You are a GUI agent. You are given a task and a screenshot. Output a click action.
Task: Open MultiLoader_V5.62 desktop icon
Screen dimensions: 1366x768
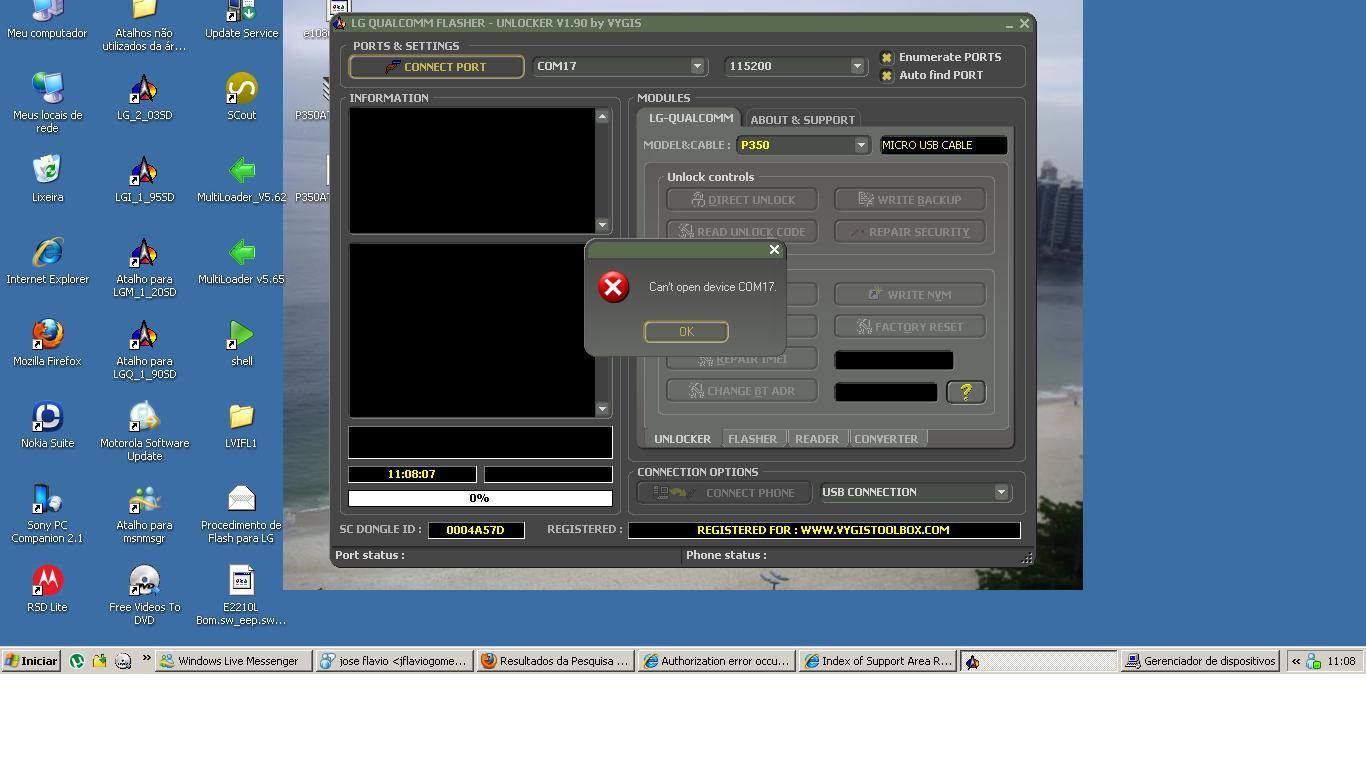[241, 178]
